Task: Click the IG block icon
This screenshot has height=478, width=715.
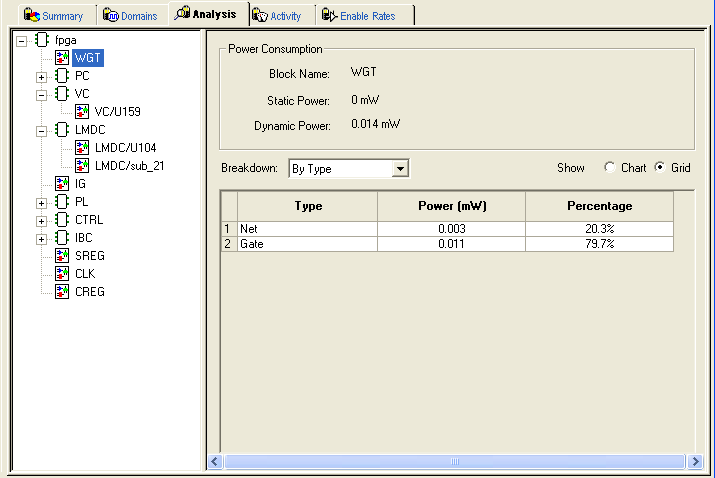Action: [62, 184]
